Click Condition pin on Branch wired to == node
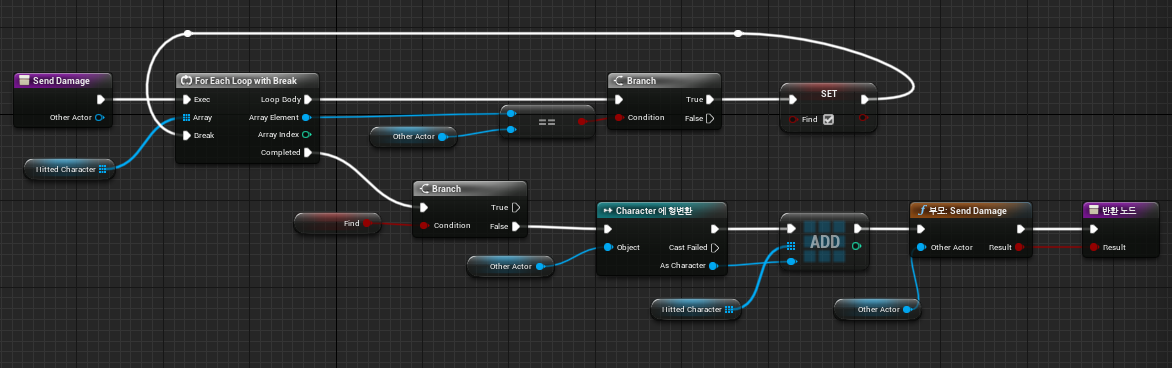1172x368 pixels. (619, 117)
